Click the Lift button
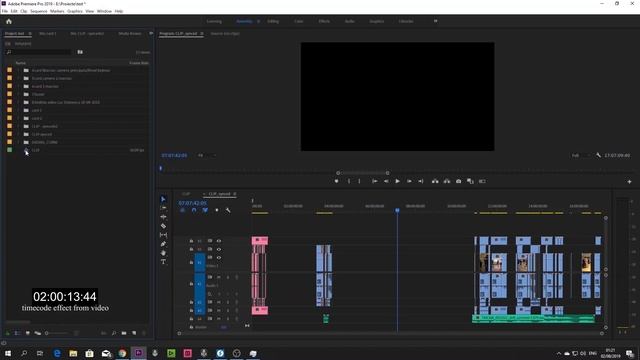Image resolution: width=640 pixels, height=360 pixels. [435, 181]
